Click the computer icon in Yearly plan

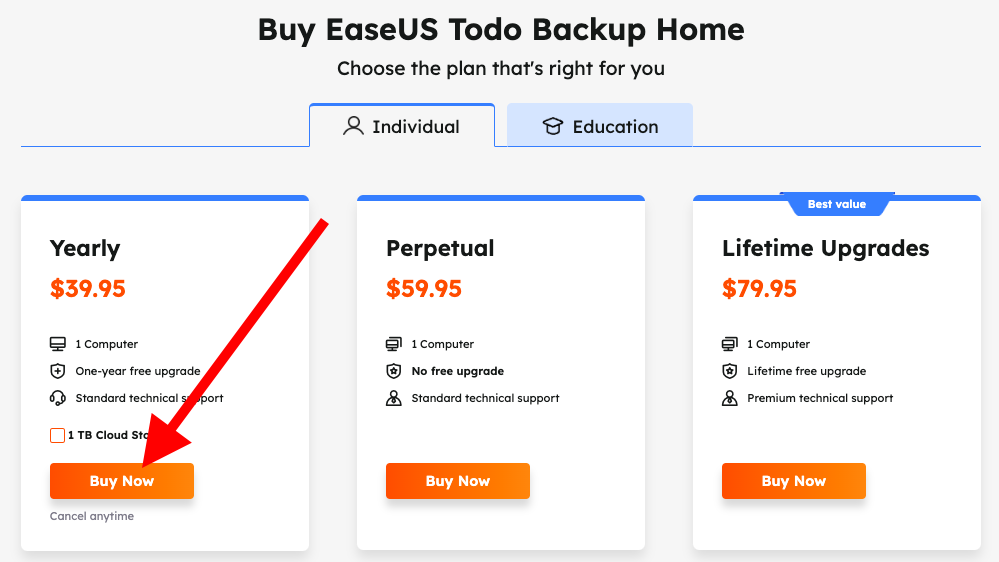pyautogui.click(x=58, y=344)
